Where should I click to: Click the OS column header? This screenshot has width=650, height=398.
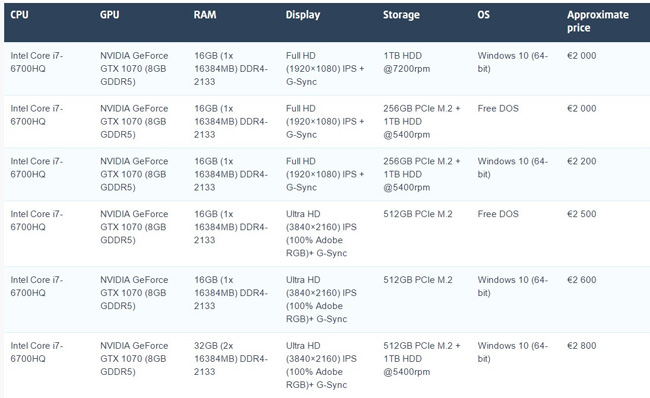[483, 15]
